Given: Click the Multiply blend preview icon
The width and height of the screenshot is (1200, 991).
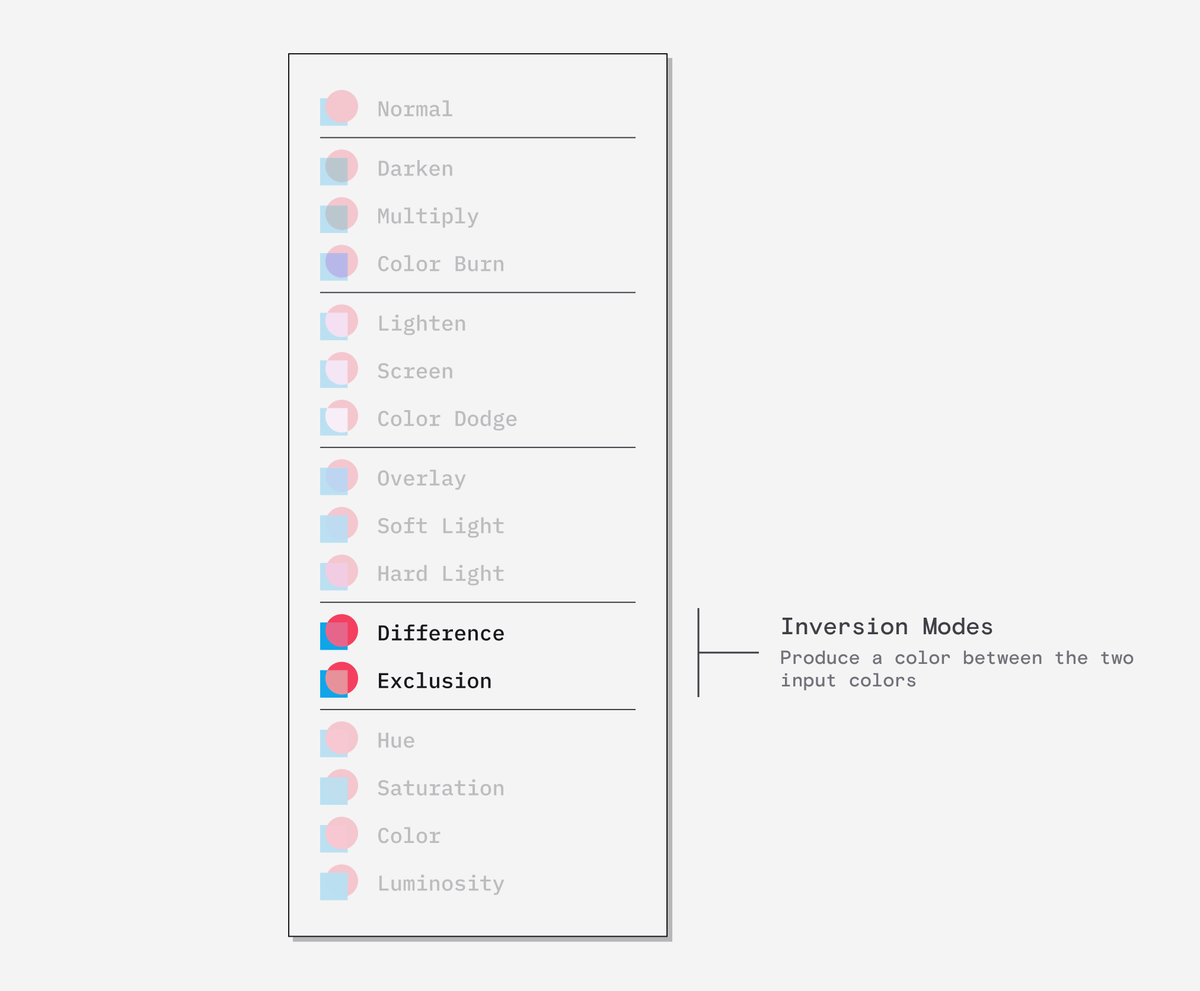Looking at the screenshot, I should tap(338, 216).
